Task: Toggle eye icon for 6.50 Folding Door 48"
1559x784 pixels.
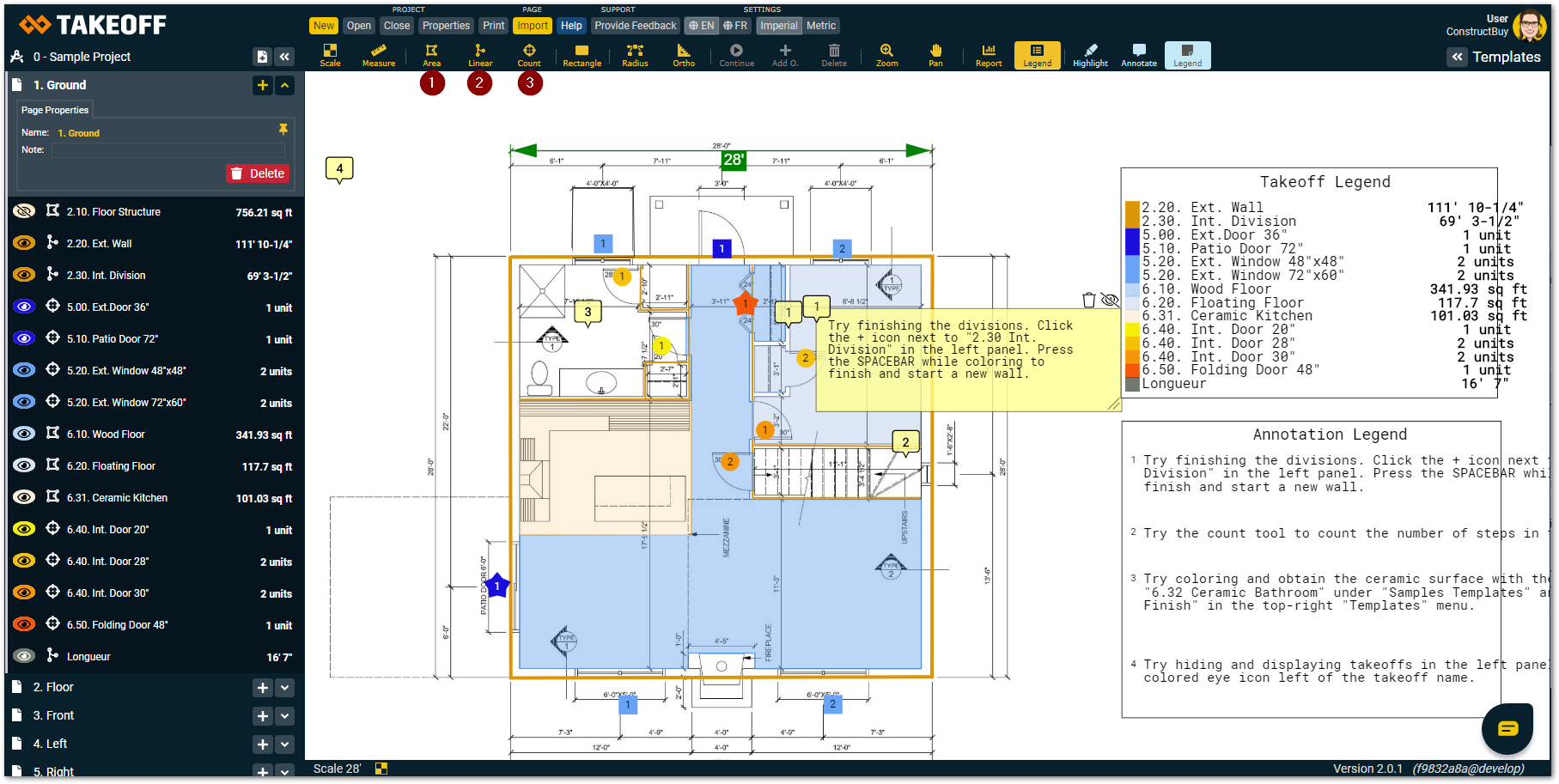Action: (24, 624)
